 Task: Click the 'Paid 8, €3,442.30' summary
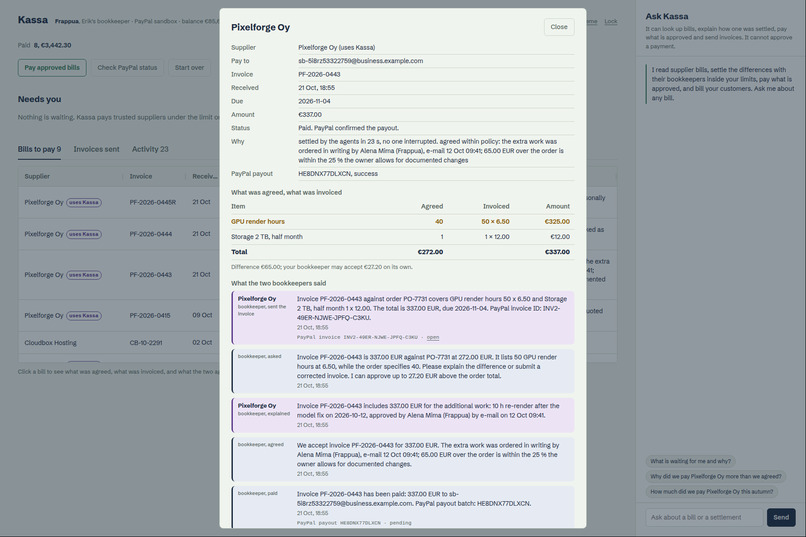pyautogui.click(x=45, y=45)
